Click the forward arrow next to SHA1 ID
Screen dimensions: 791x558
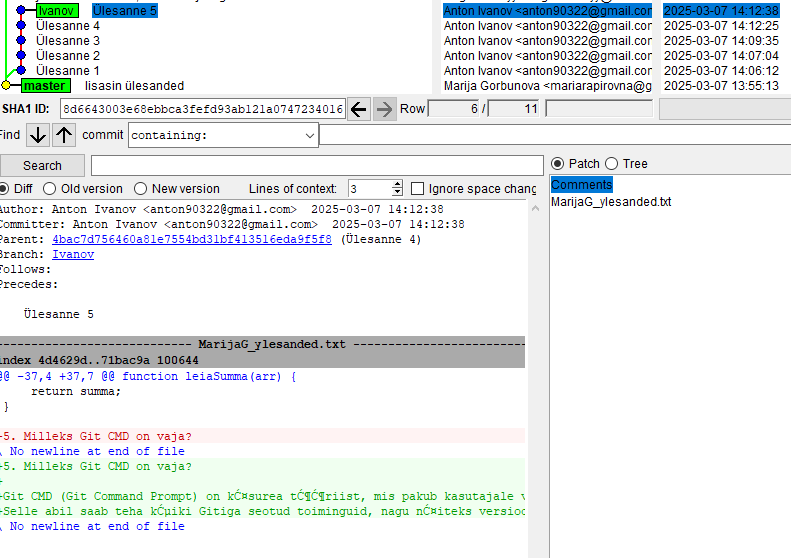pos(384,109)
